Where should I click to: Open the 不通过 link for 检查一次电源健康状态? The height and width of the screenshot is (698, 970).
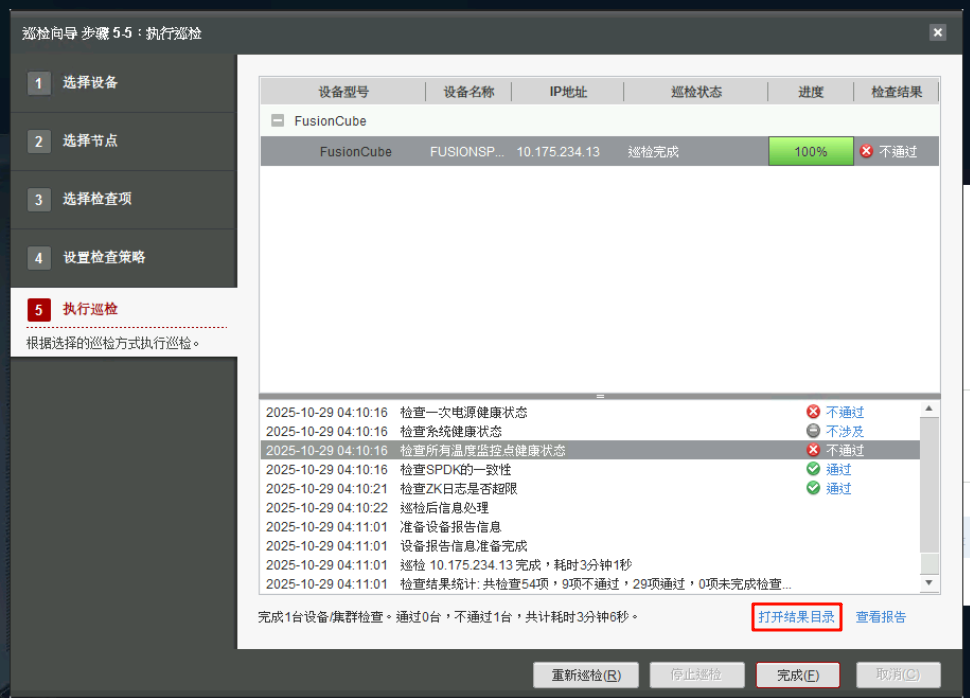coord(845,412)
